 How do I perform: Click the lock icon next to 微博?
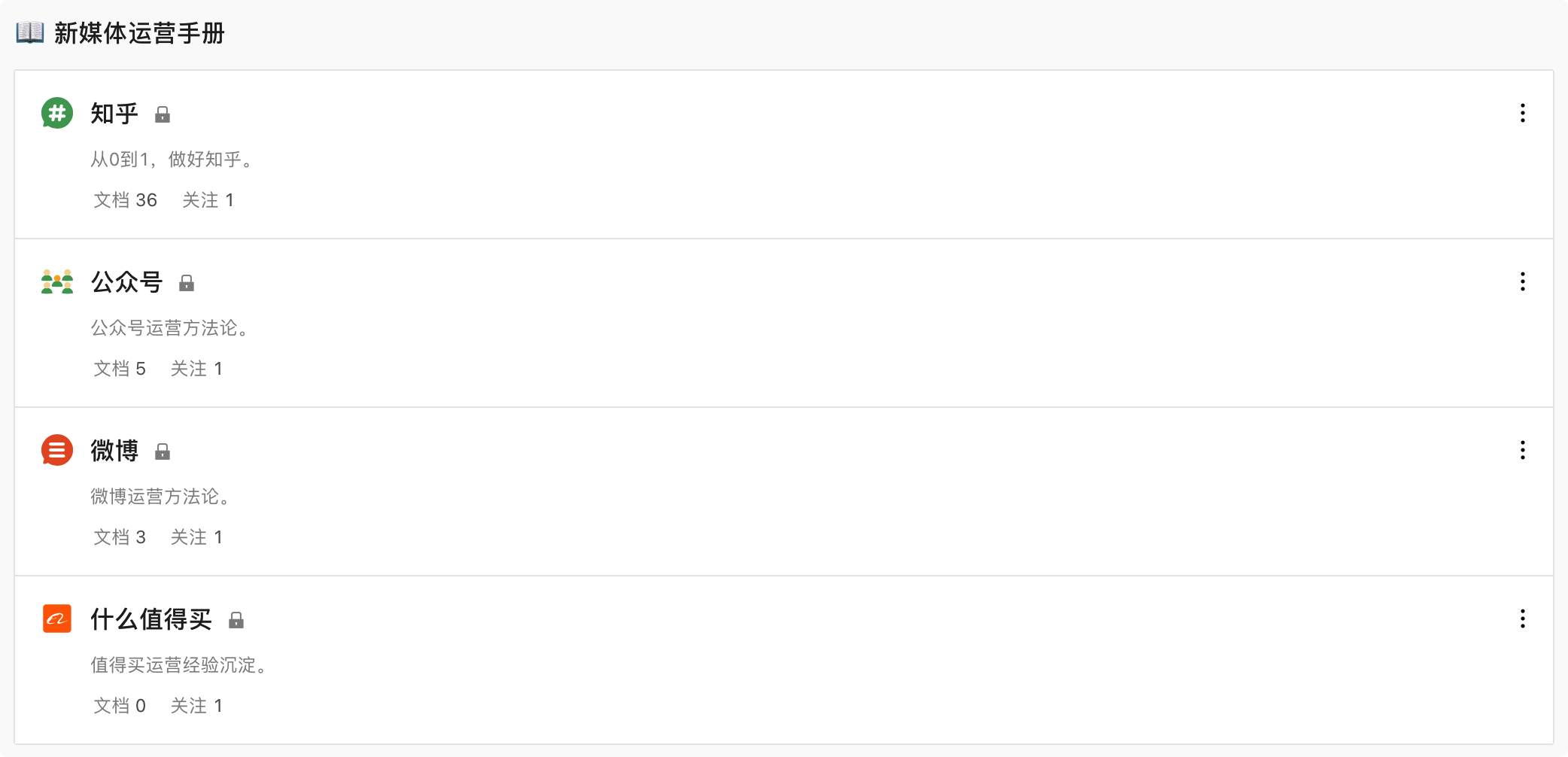(163, 451)
